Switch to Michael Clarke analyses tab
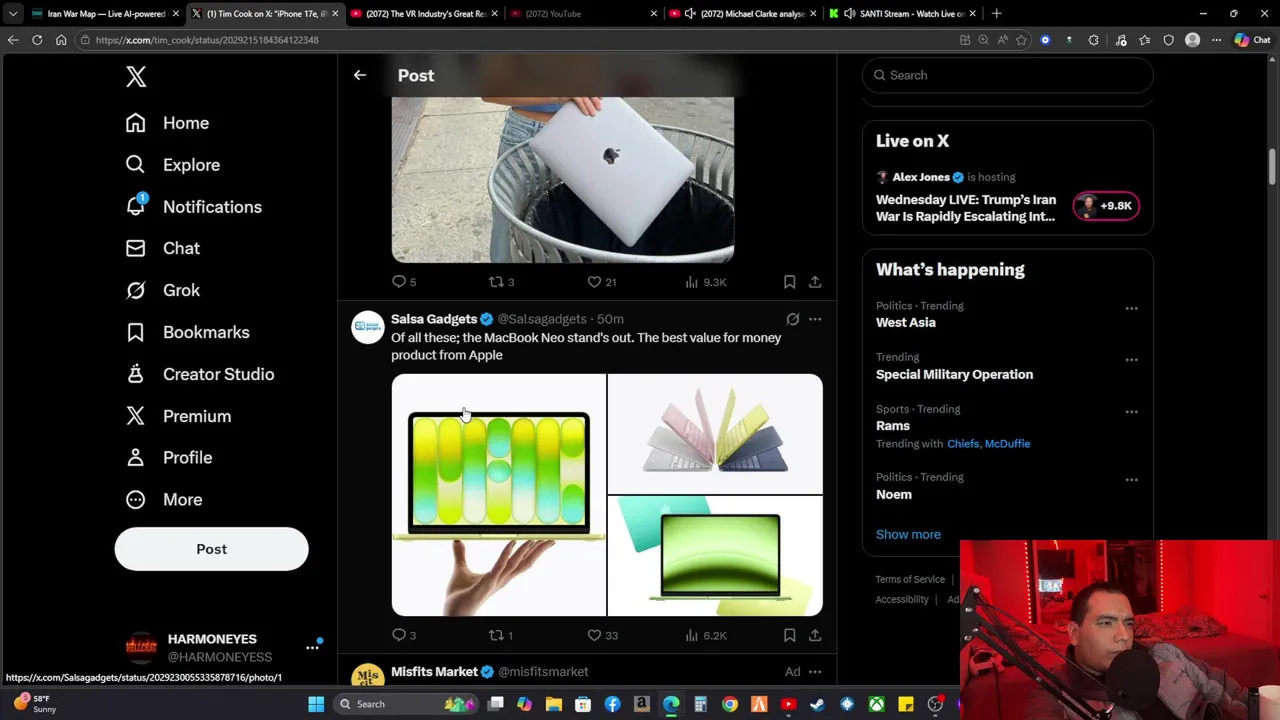 tap(741, 14)
